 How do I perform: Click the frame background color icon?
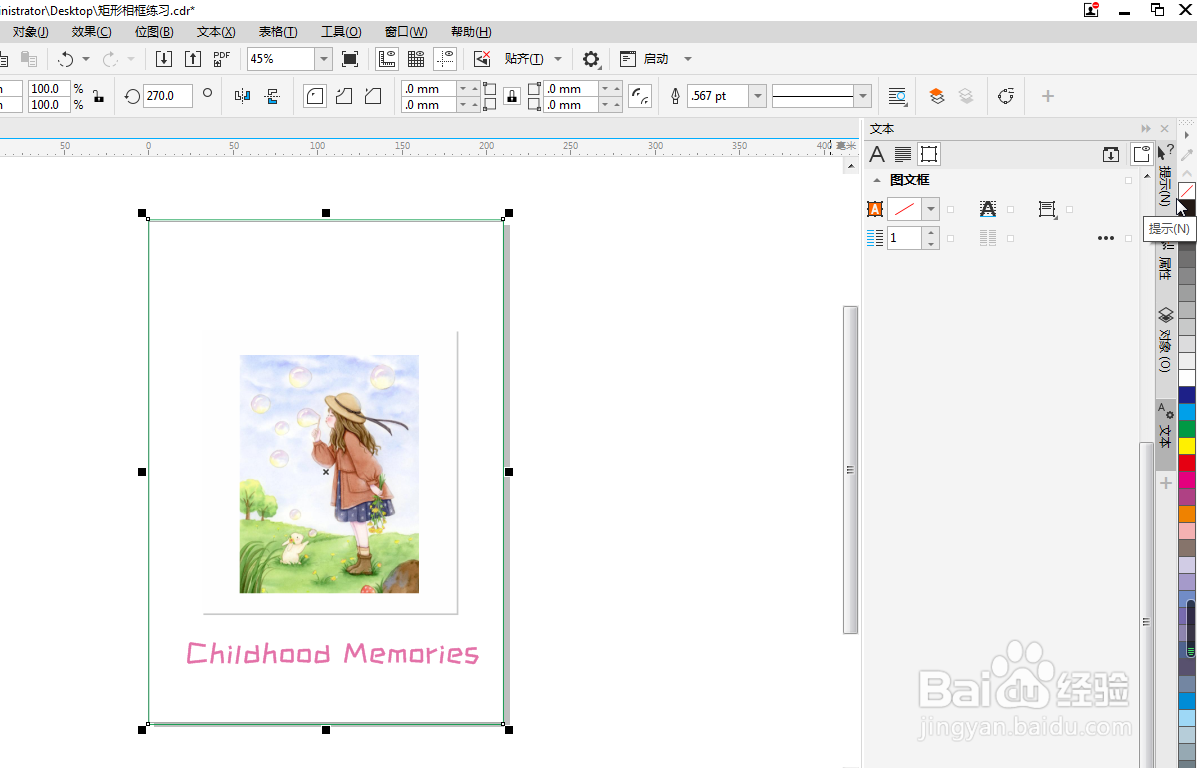[x=875, y=209]
